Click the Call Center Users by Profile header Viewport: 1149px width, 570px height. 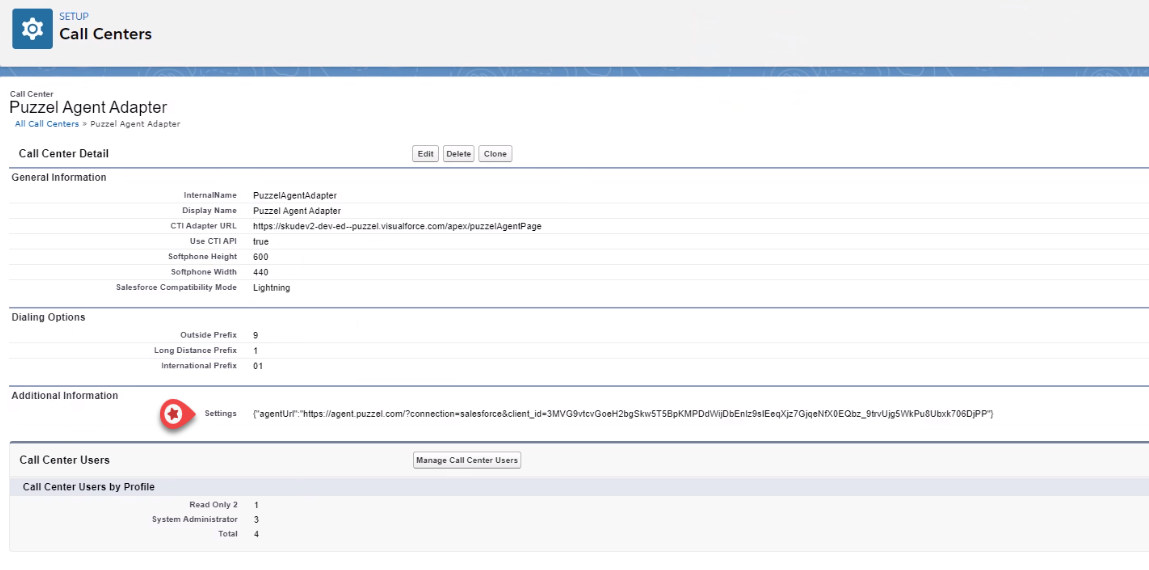[x=88, y=487]
